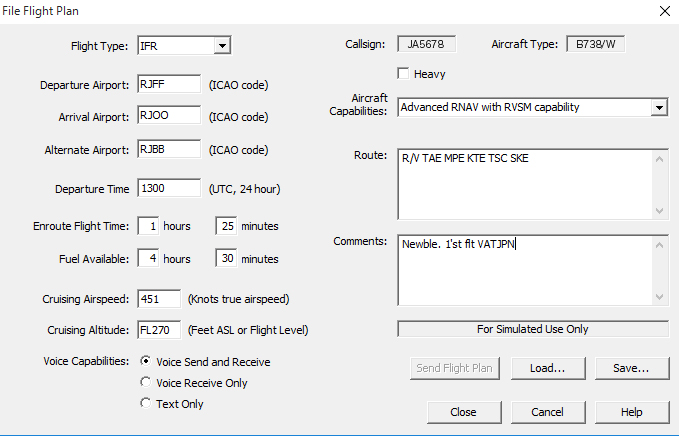
Task: Click the Close button at bottom
Action: tap(464, 412)
